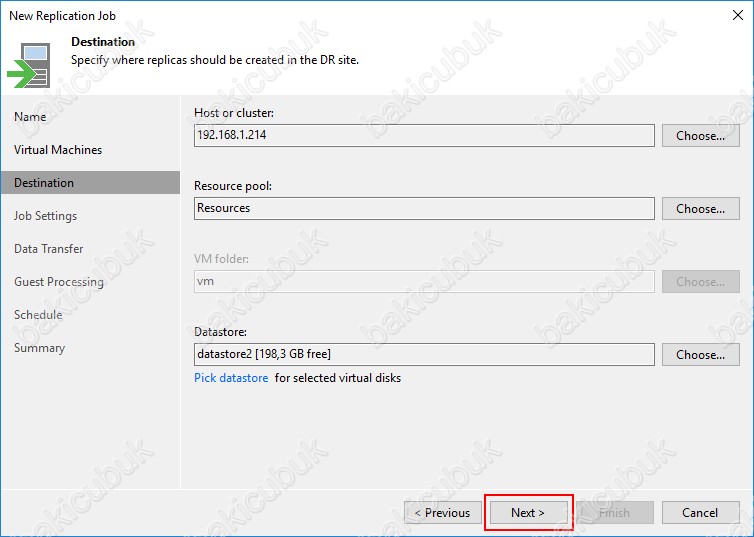
Task: Proceed with the Next button
Action: coord(528,513)
